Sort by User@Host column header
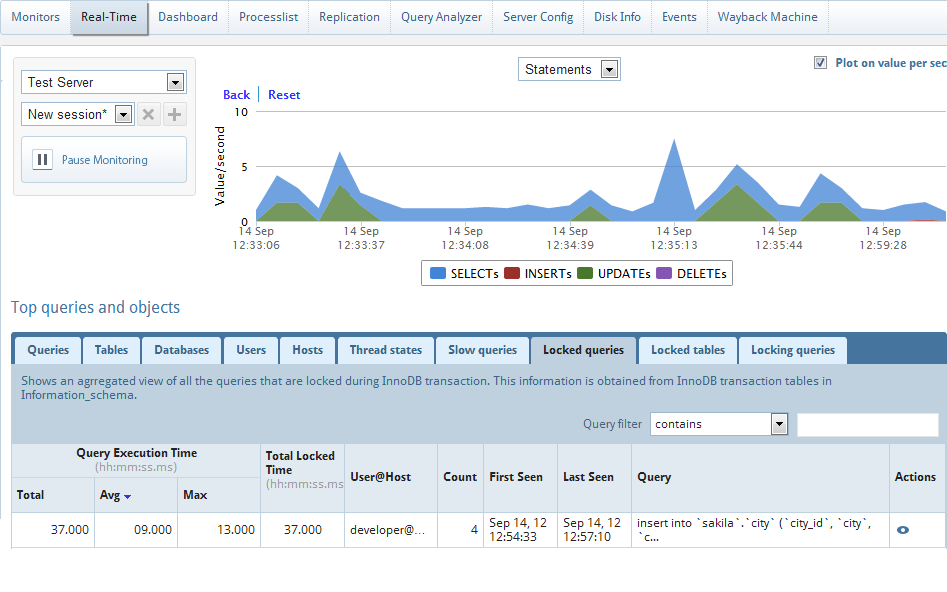The height and width of the screenshot is (592, 947). [x=391, y=477]
